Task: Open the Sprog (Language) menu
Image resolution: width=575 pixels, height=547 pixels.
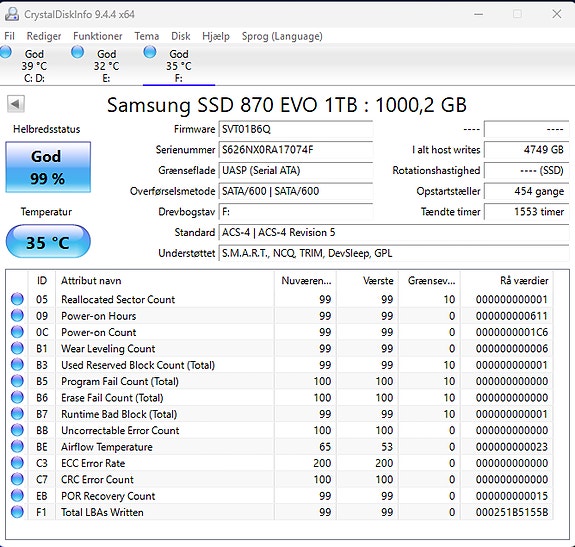Action: click(282, 36)
